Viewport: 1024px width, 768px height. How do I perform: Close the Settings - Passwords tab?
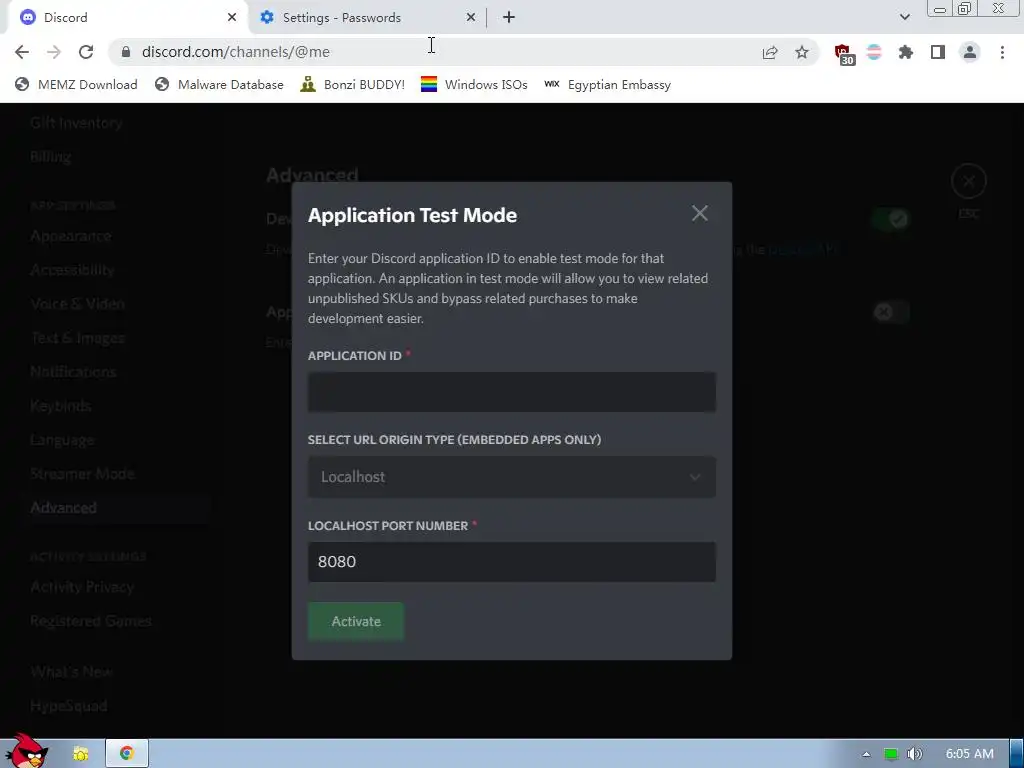(471, 18)
